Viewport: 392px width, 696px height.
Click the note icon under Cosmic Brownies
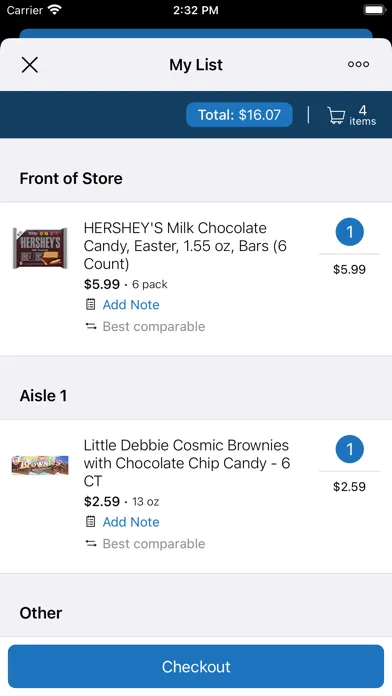pos(91,522)
